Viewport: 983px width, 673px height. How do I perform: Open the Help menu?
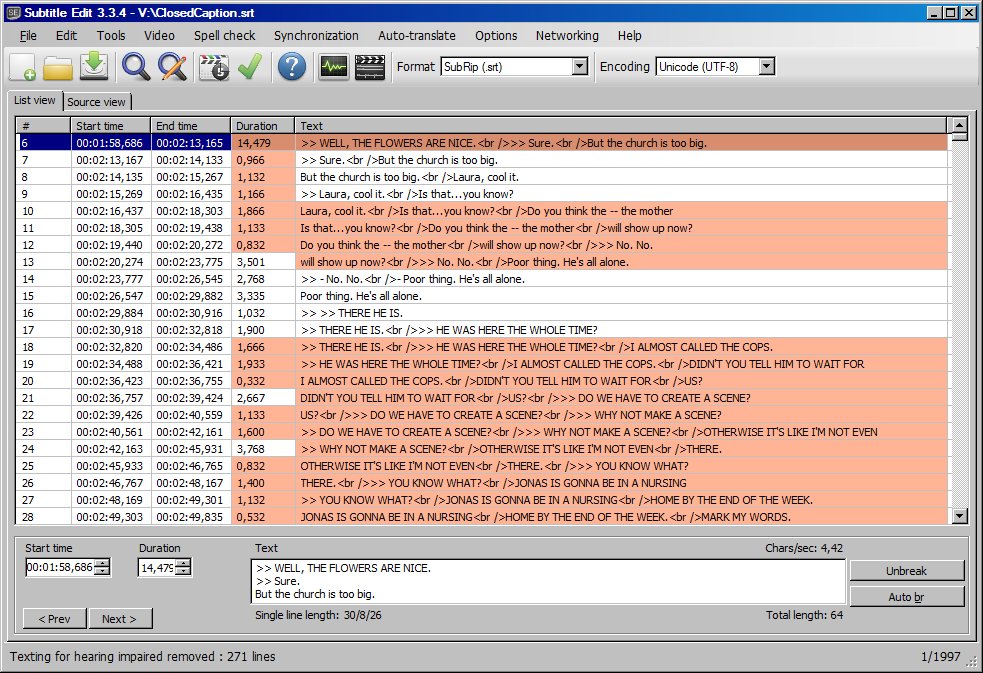click(x=629, y=36)
